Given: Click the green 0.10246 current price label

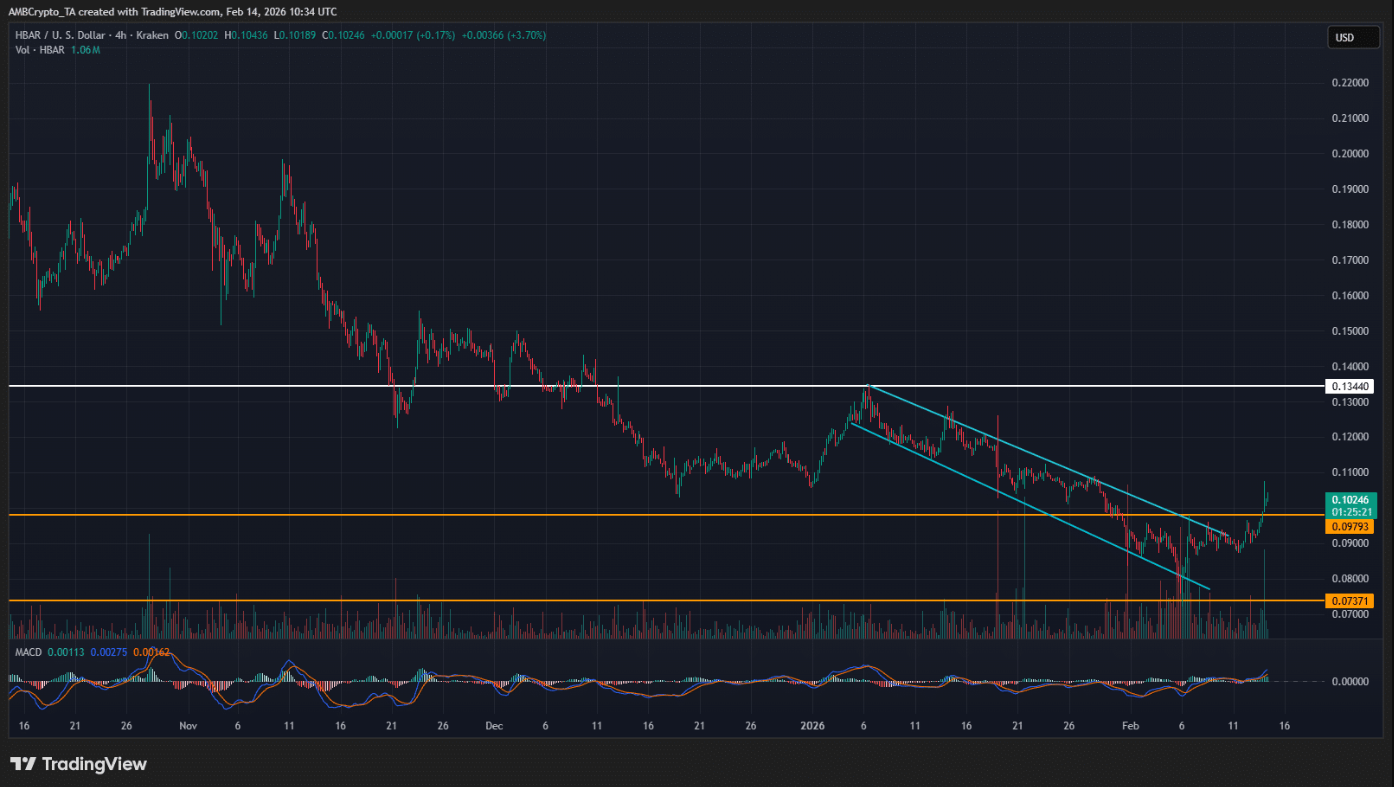Looking at the screenshot, I should [1346, 498].
